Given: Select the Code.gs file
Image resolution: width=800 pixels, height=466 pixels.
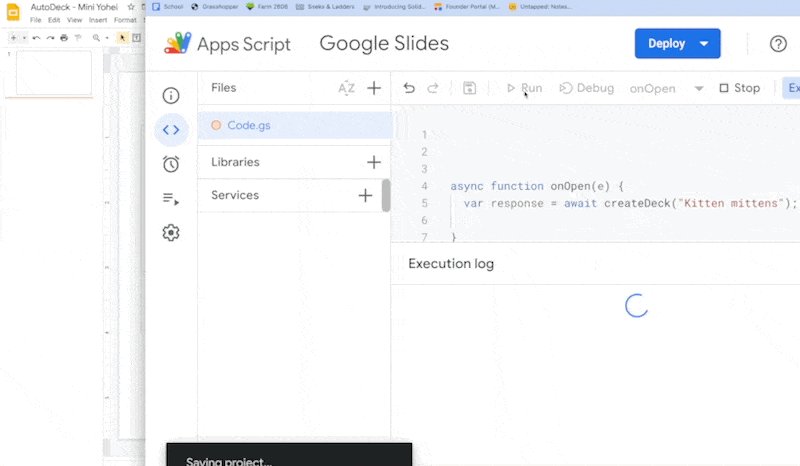Looking at the screenshot, I should [x=295, y=125].
